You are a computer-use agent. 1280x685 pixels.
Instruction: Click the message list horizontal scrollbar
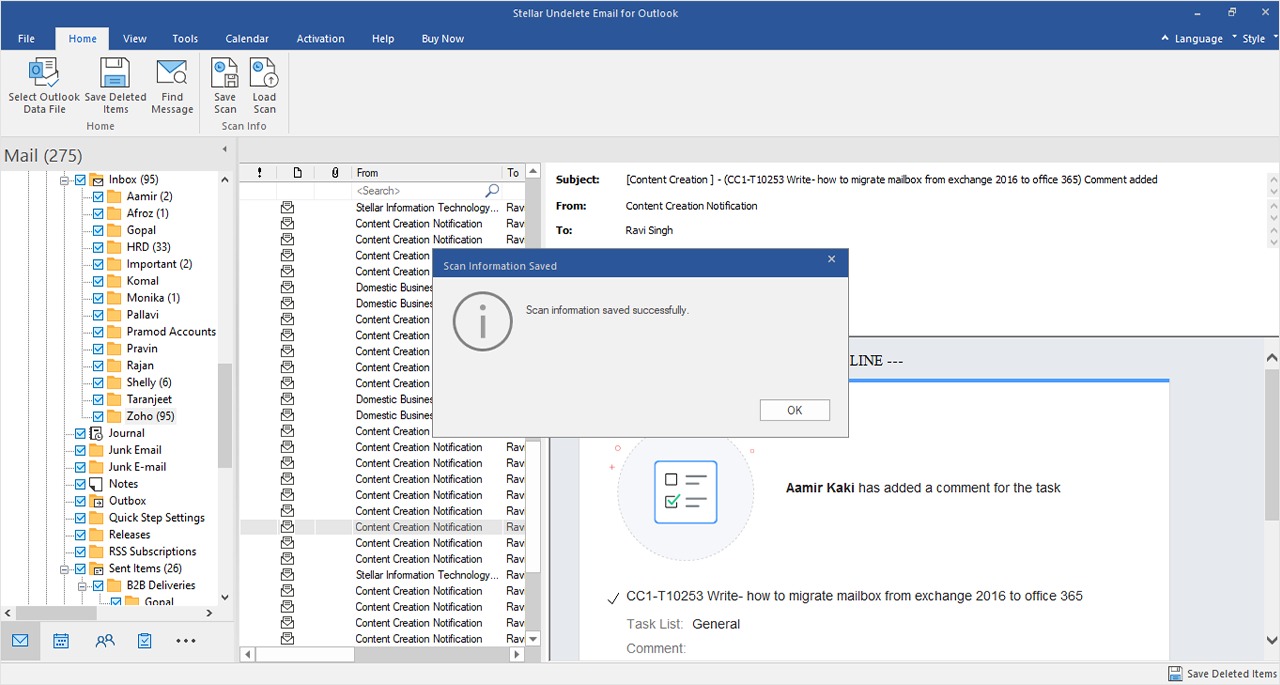(x=305, y=655)
